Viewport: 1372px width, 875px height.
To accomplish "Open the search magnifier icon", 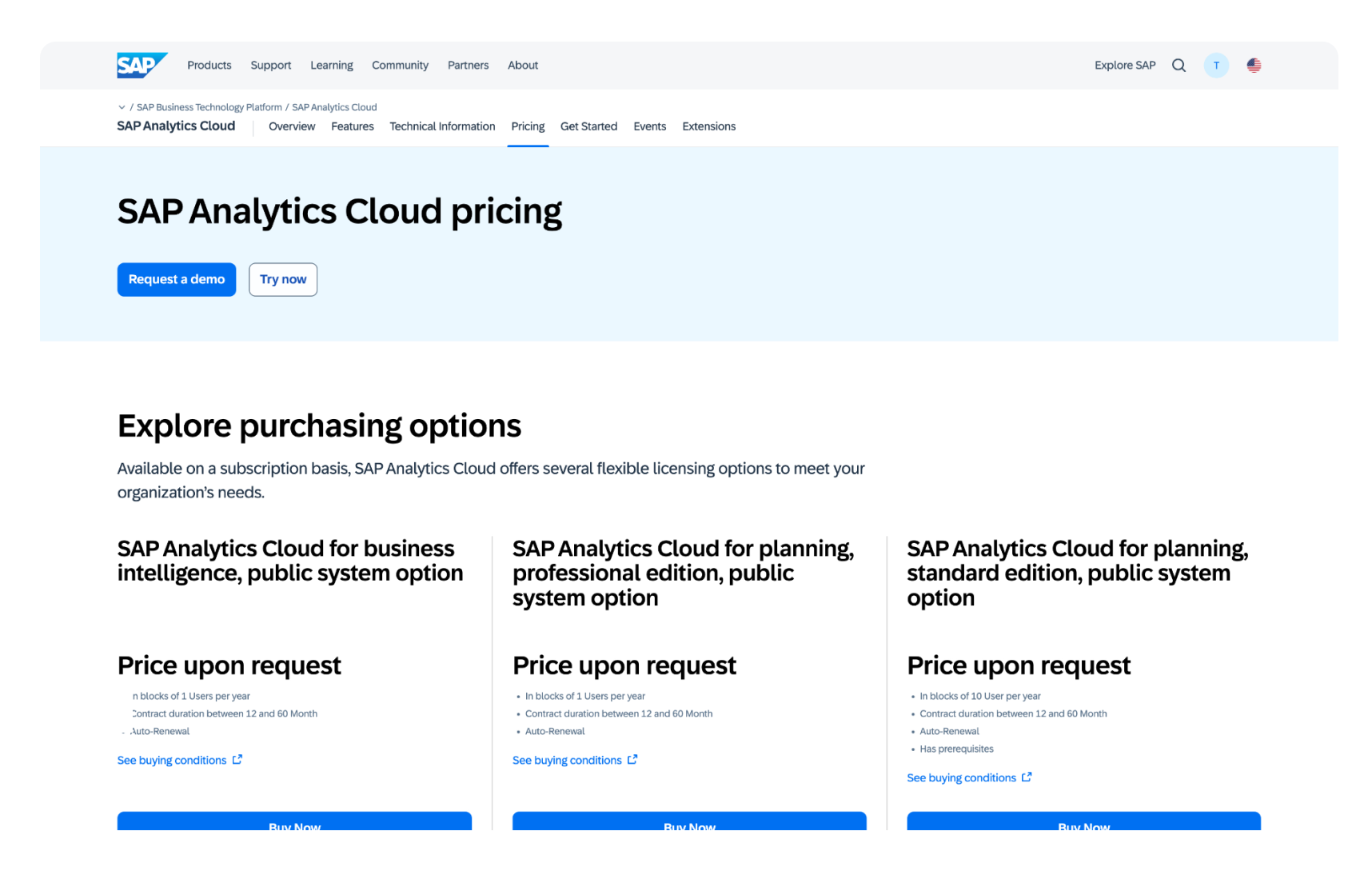I will 1179,65.
